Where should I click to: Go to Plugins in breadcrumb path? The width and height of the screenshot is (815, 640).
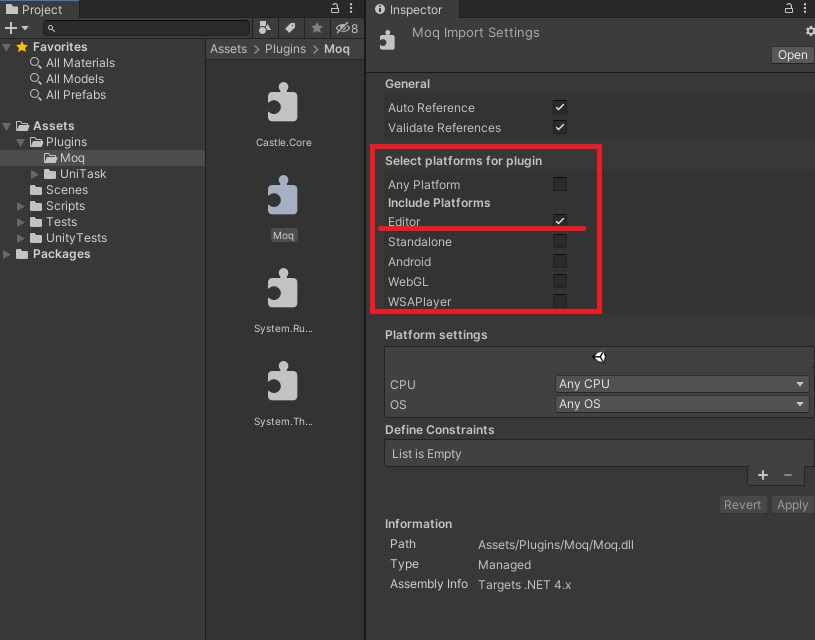coord(285,49)
